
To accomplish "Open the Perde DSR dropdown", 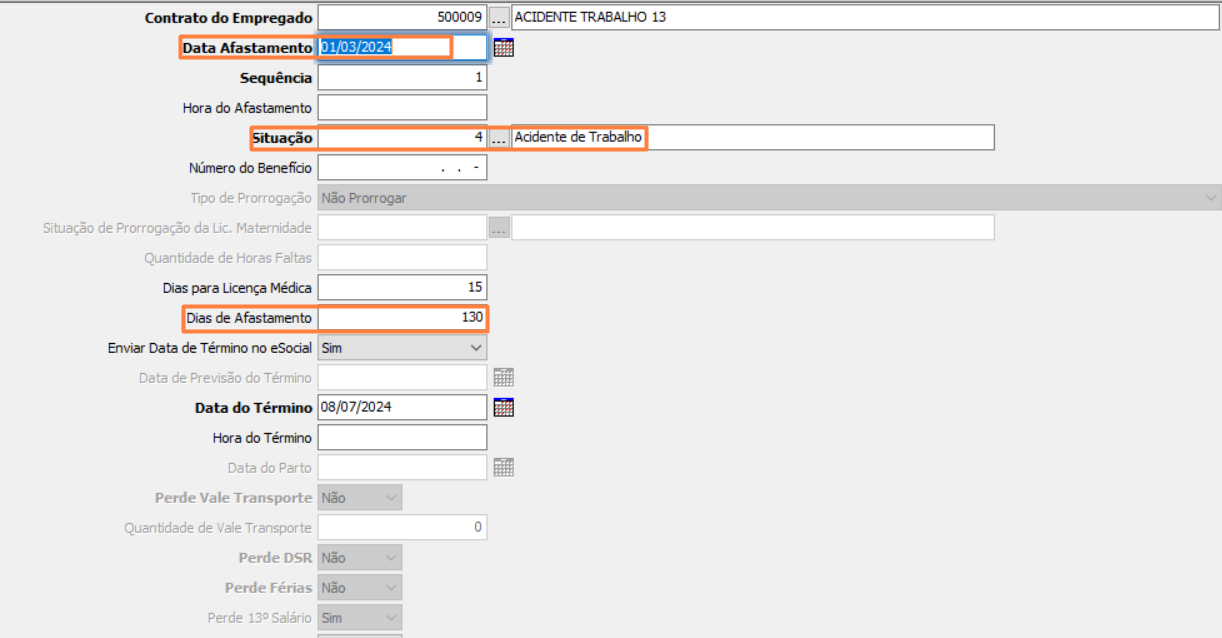I will 390,558.
